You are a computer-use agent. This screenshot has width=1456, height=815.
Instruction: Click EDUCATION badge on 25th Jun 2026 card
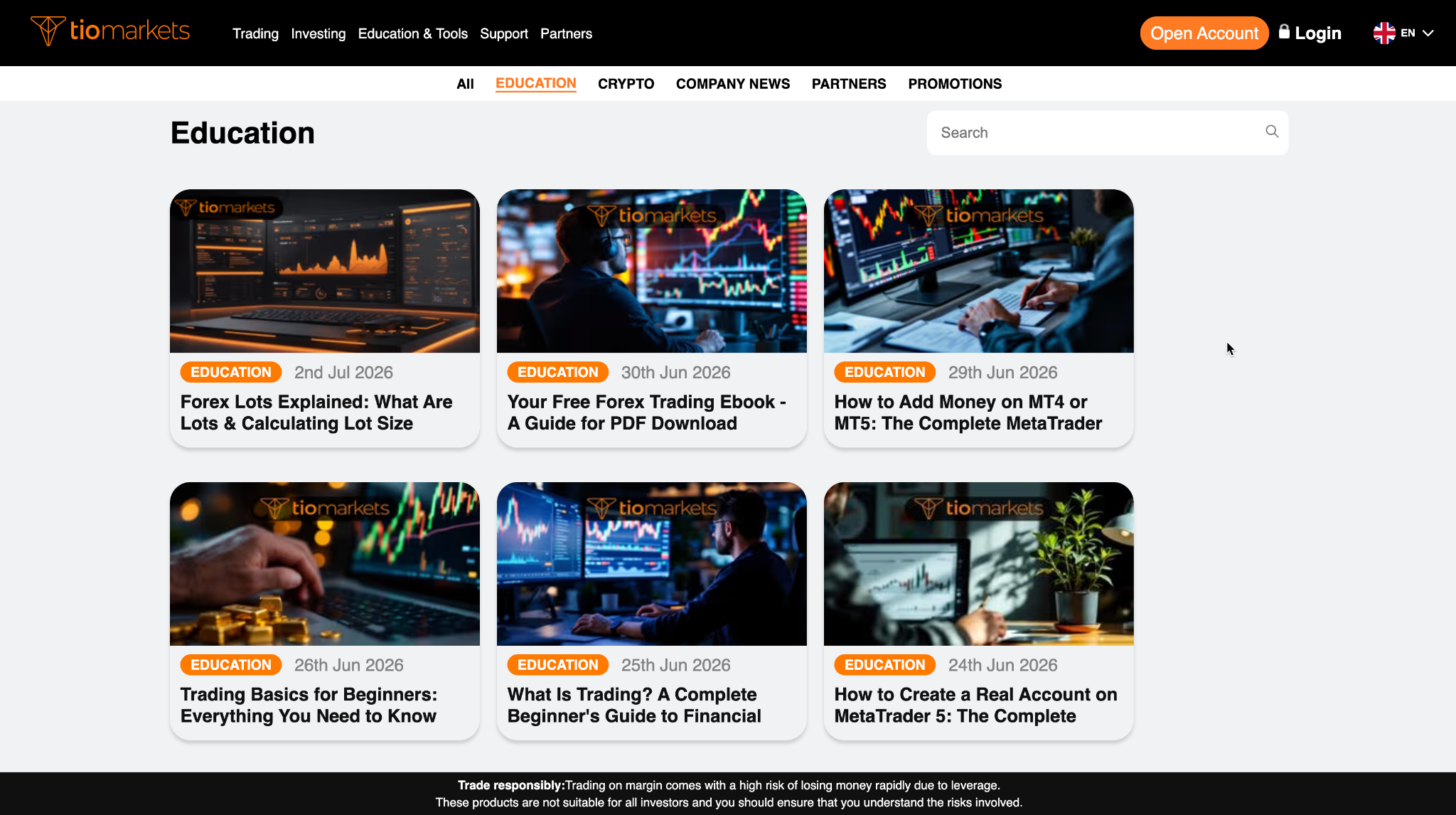point(557,665)
